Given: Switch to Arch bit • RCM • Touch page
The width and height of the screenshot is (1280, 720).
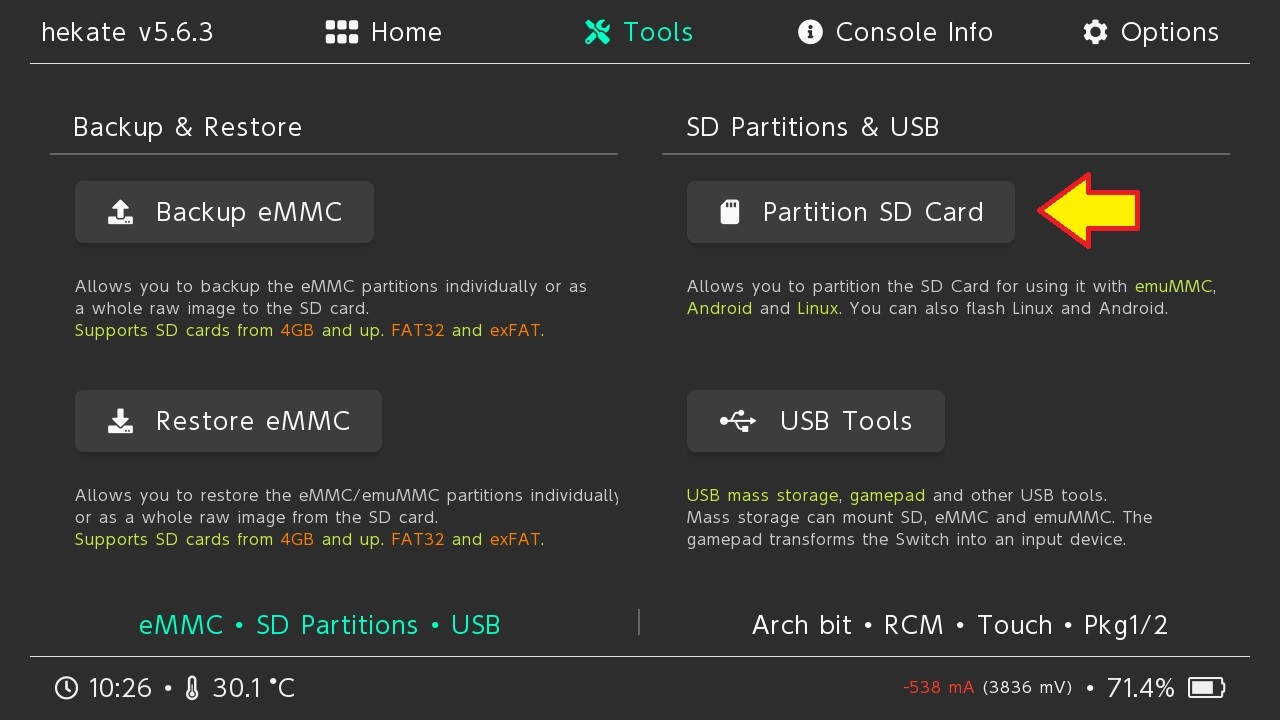Looking at the screenshot, I should coord(959,625).
